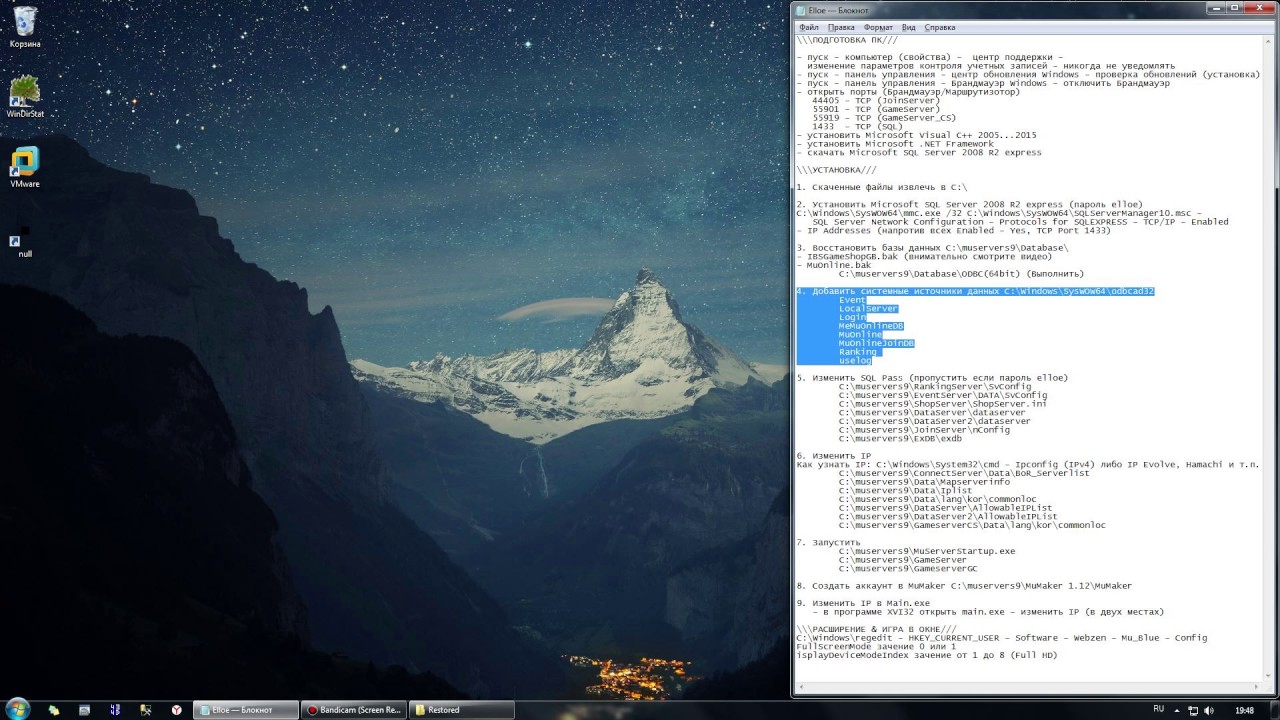Click the volume speaker tray icon
The height and width of the screenshot is (720, 1280).
[x=1210, y=710]
